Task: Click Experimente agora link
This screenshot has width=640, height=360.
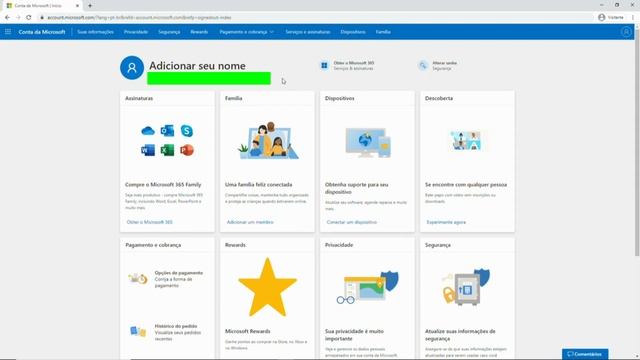Action: point(446,222)
